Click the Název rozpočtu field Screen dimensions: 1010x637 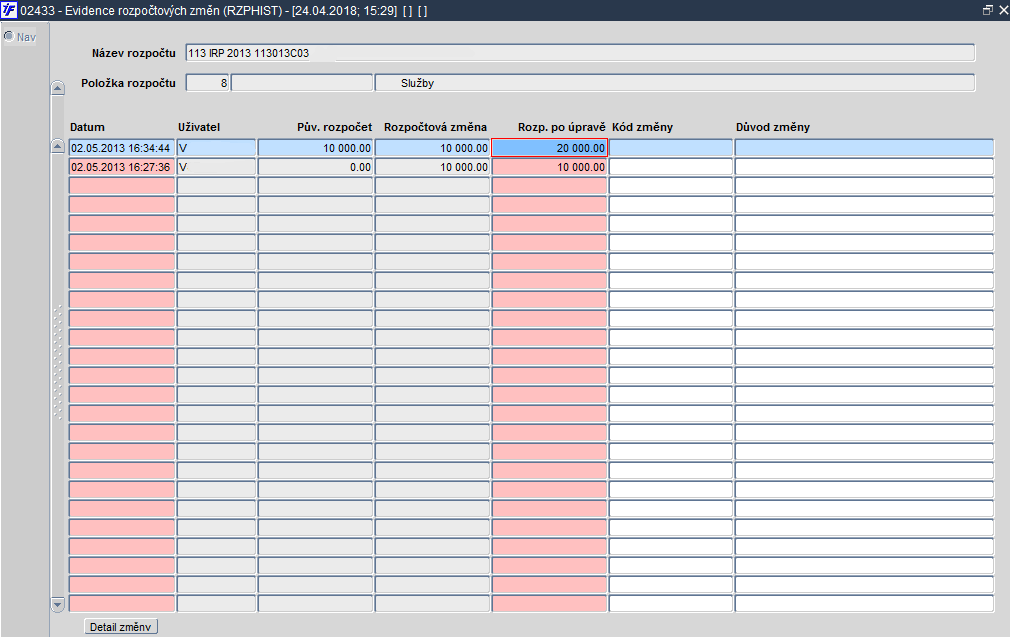coord(580,53)
